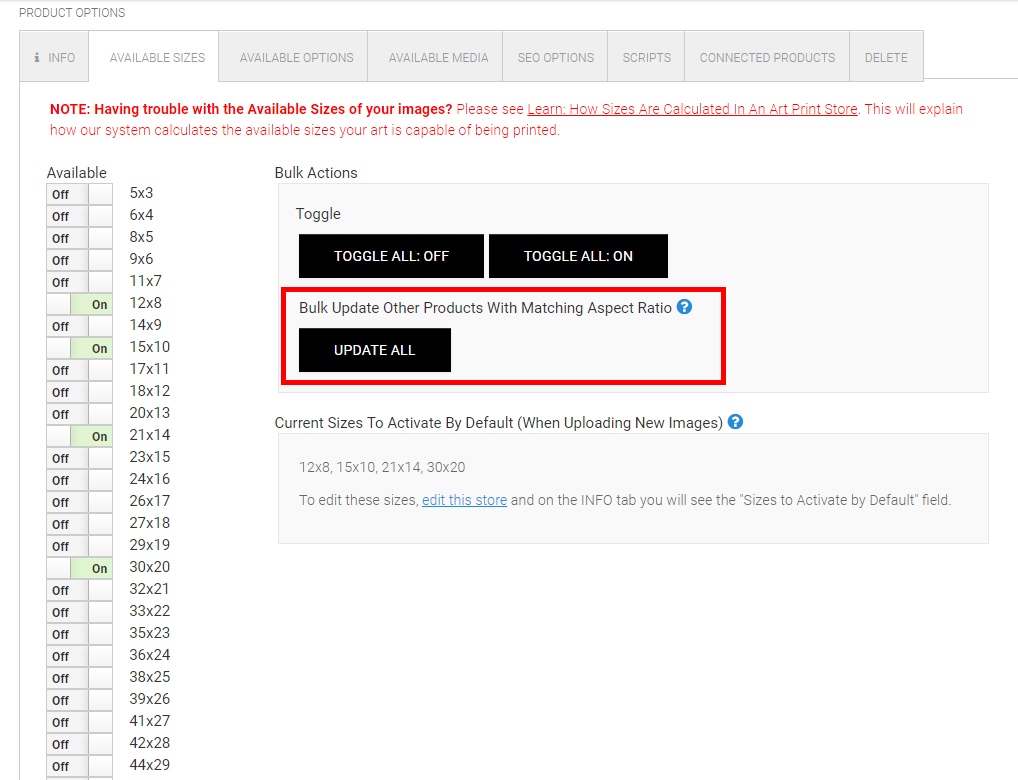Disable the 30x20 size toggle
Image resolution: width=1018 pixels, height=780 pixels.
[x=80, y=568]
